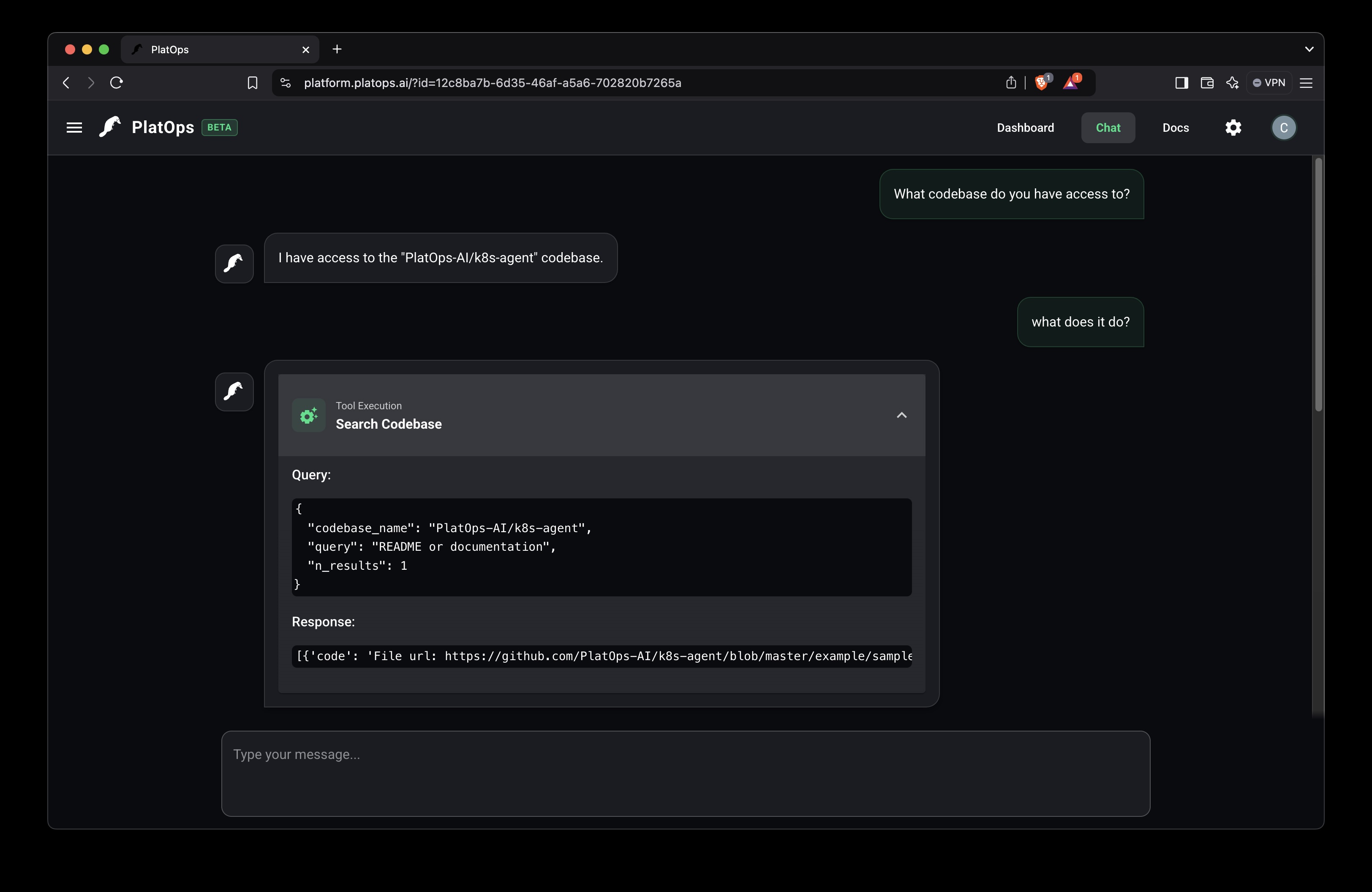Focus the Type your message field
This screenshot has height=892, width=1372.
[x=686, y=773]
